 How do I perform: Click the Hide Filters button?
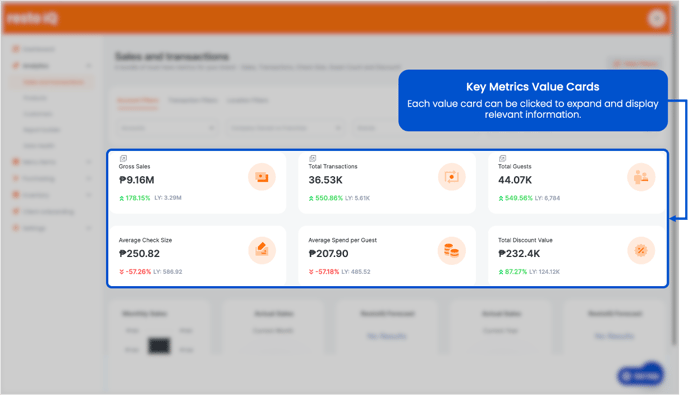pos(636,64)
